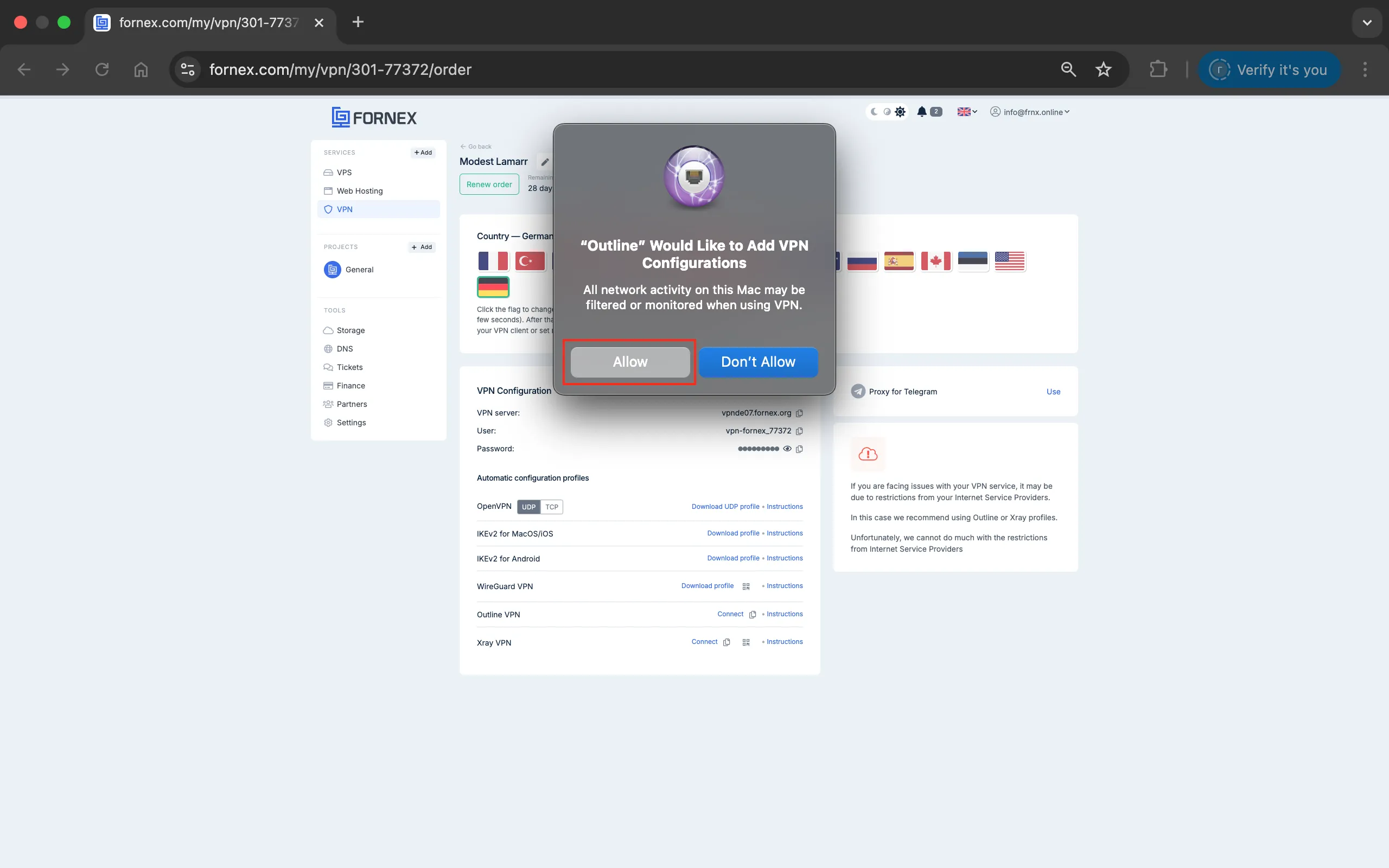
Task: Open the Chrome tab search dropdown arrow
Action: click(x=1367, y=22)
